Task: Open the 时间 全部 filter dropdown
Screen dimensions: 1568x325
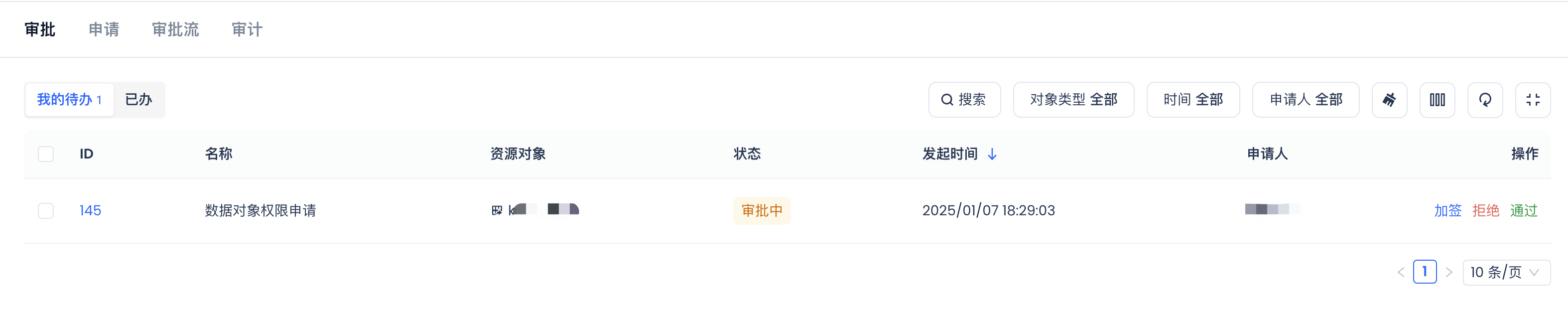Action: click(1192, 100)
